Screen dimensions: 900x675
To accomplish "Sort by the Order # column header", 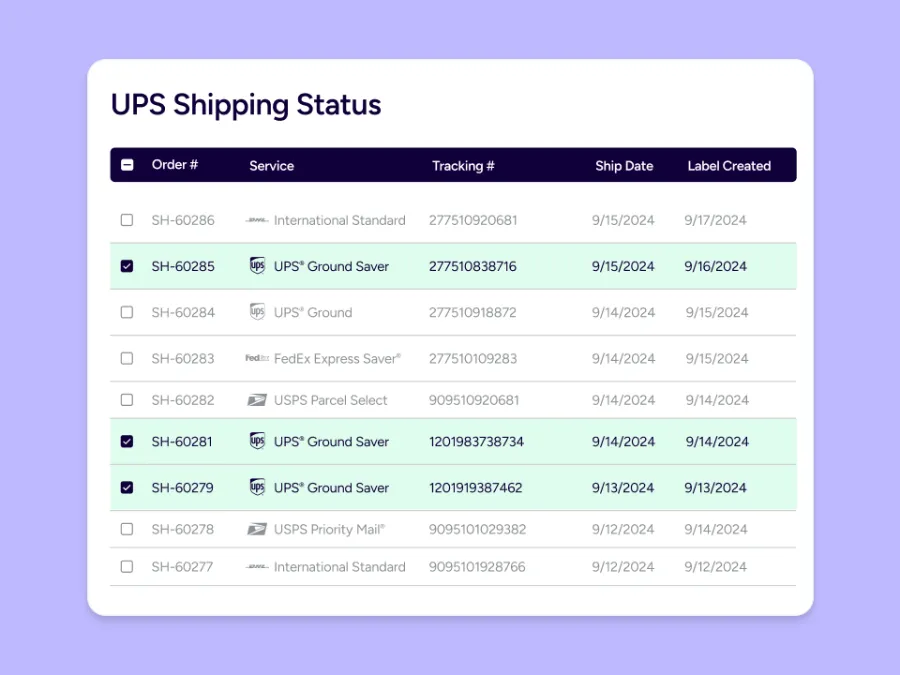I will click(175, 165).
